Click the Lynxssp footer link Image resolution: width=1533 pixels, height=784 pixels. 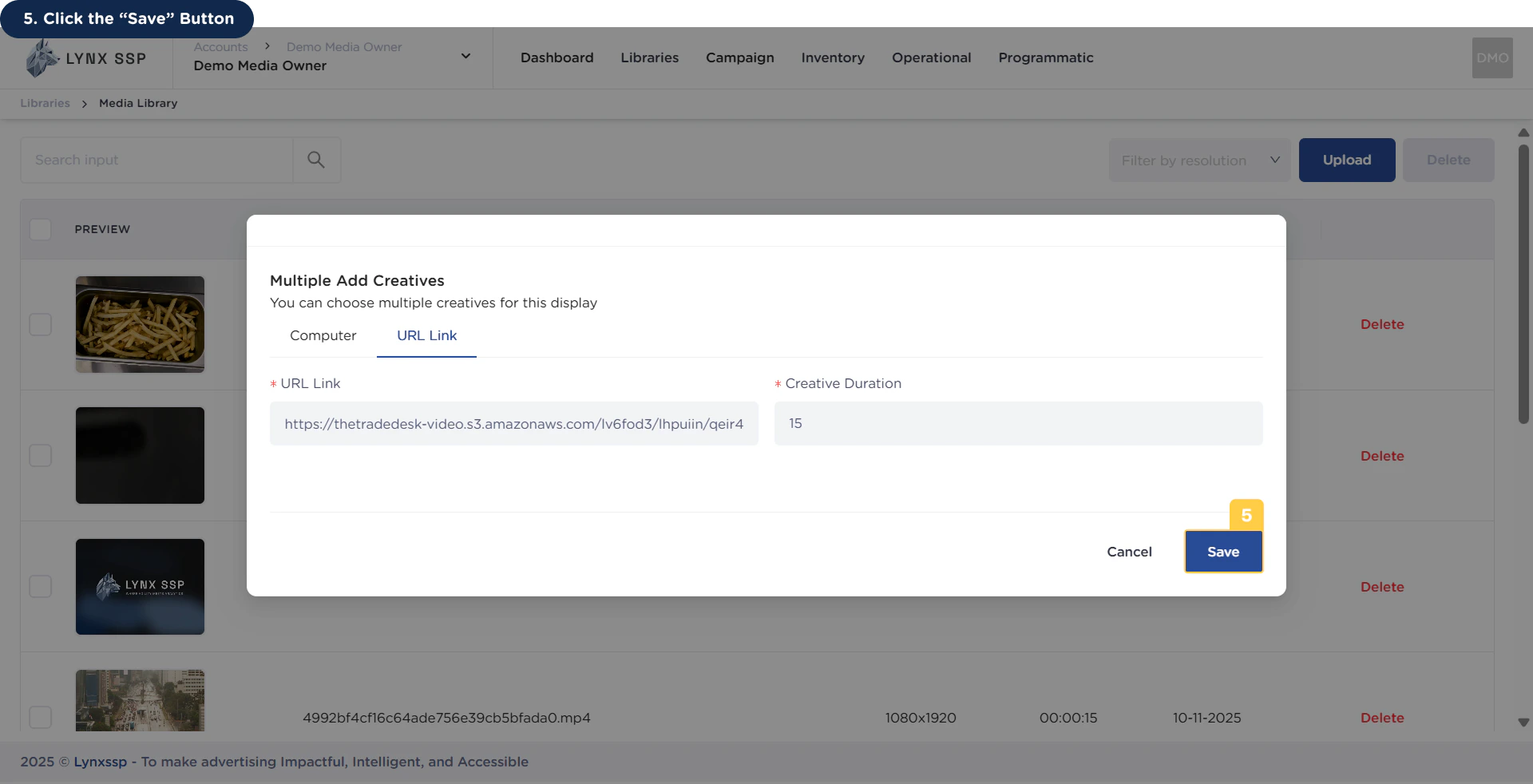100,762
